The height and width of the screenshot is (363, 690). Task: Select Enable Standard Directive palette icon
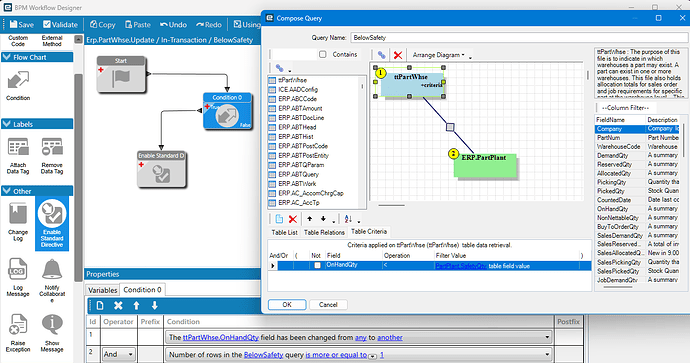[52, 224]
